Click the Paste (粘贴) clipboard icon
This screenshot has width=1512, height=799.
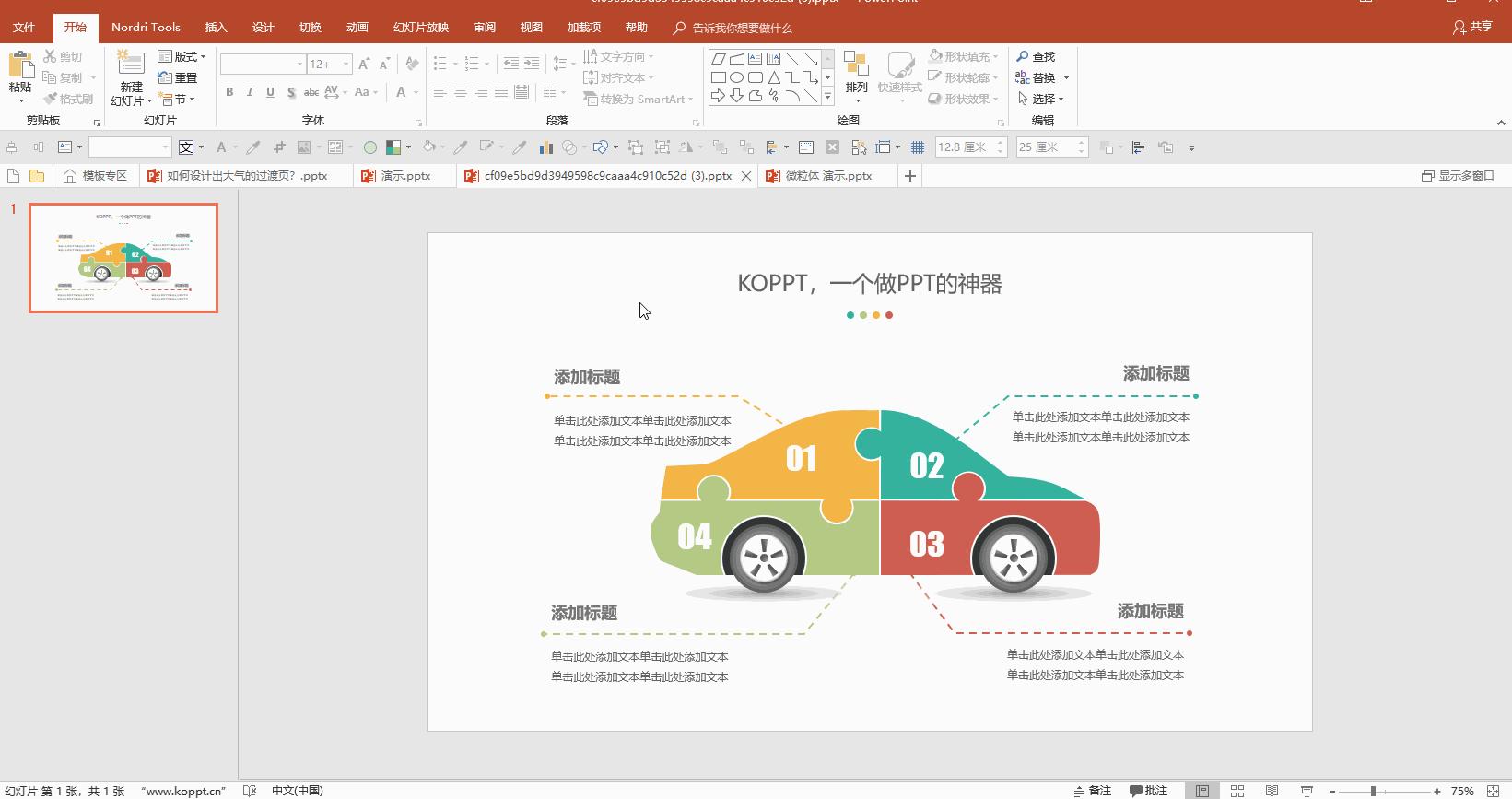tap(19, 66)
